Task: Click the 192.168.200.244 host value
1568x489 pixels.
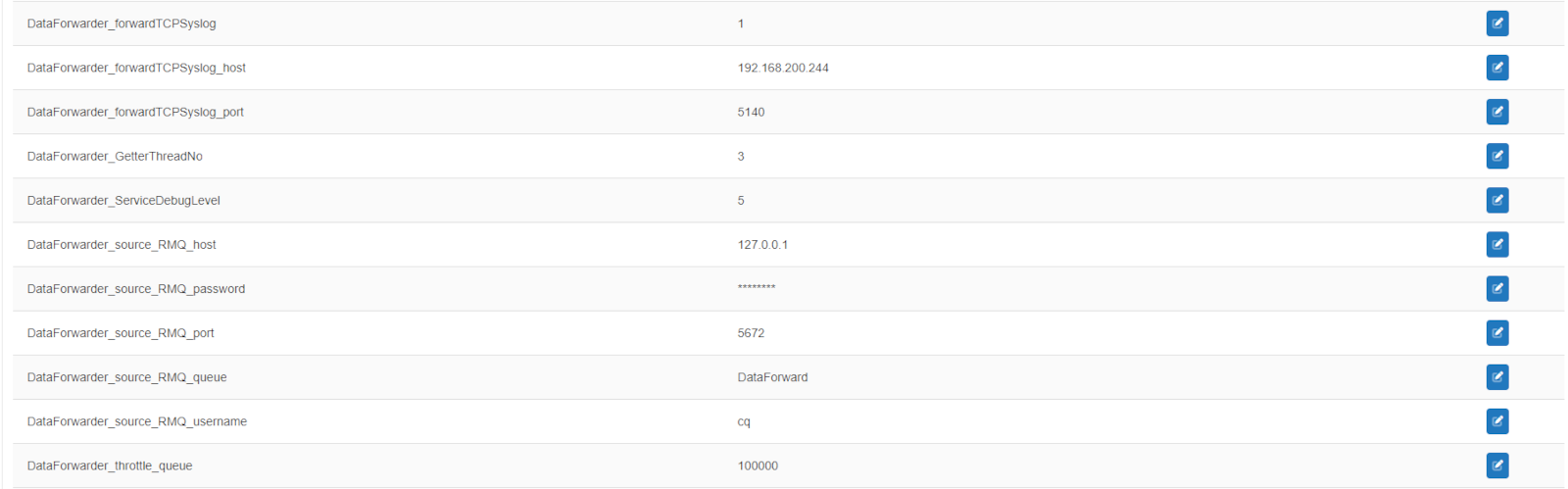Action: [783, 68]
